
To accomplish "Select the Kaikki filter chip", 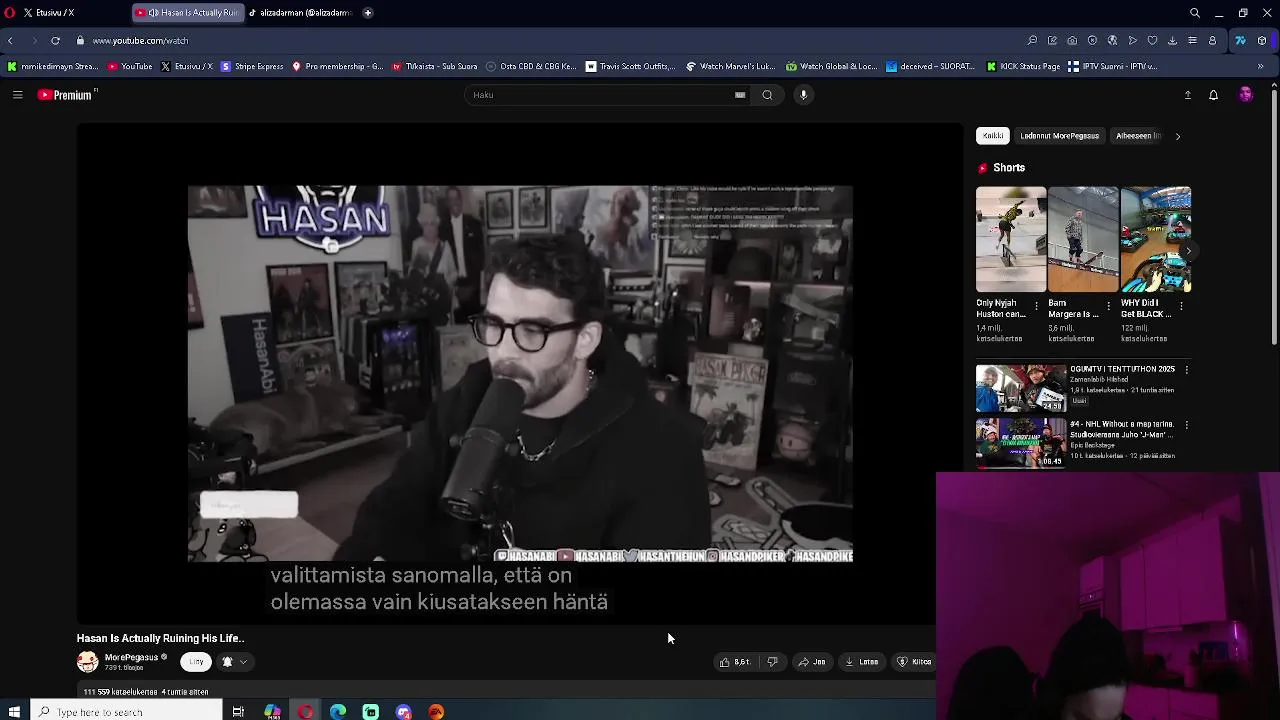I will (993, 136).
